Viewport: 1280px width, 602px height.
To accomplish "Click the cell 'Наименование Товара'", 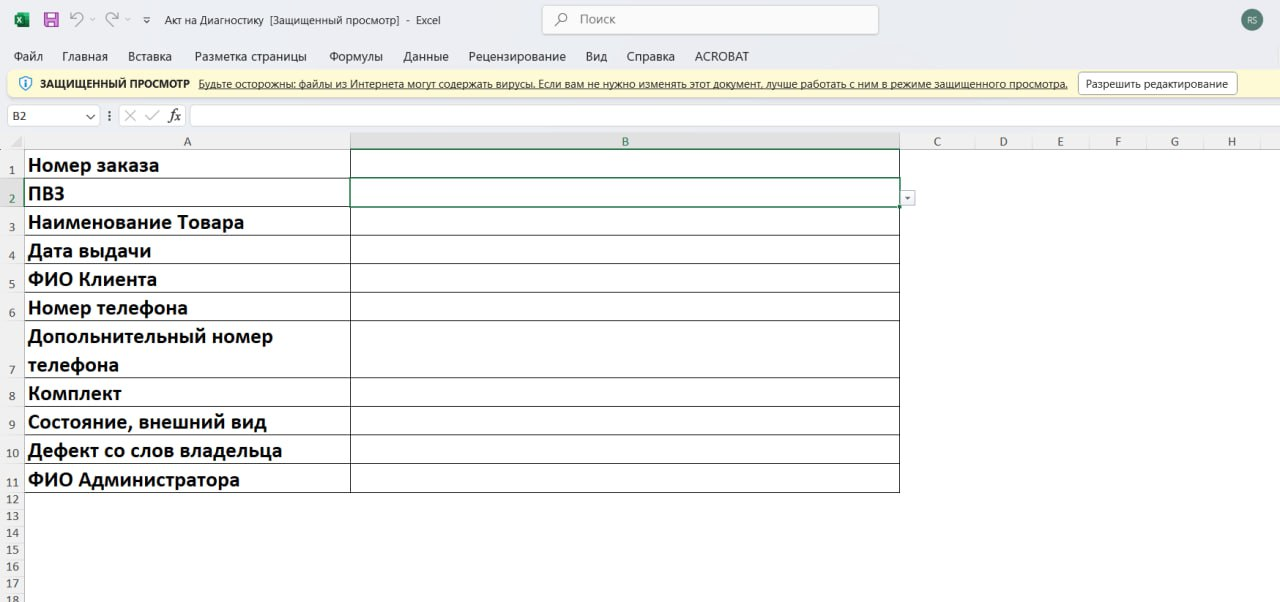I will pyautogui.click(x=187, y=221).
